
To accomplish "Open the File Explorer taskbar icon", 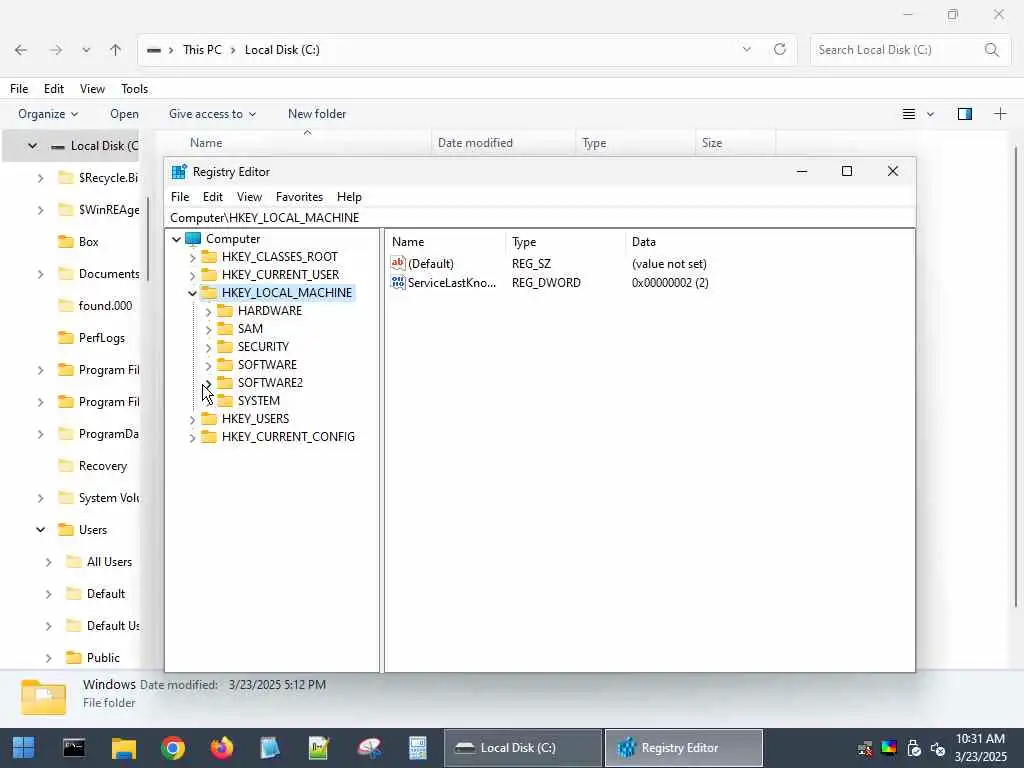I will click(x=123, y=748).
